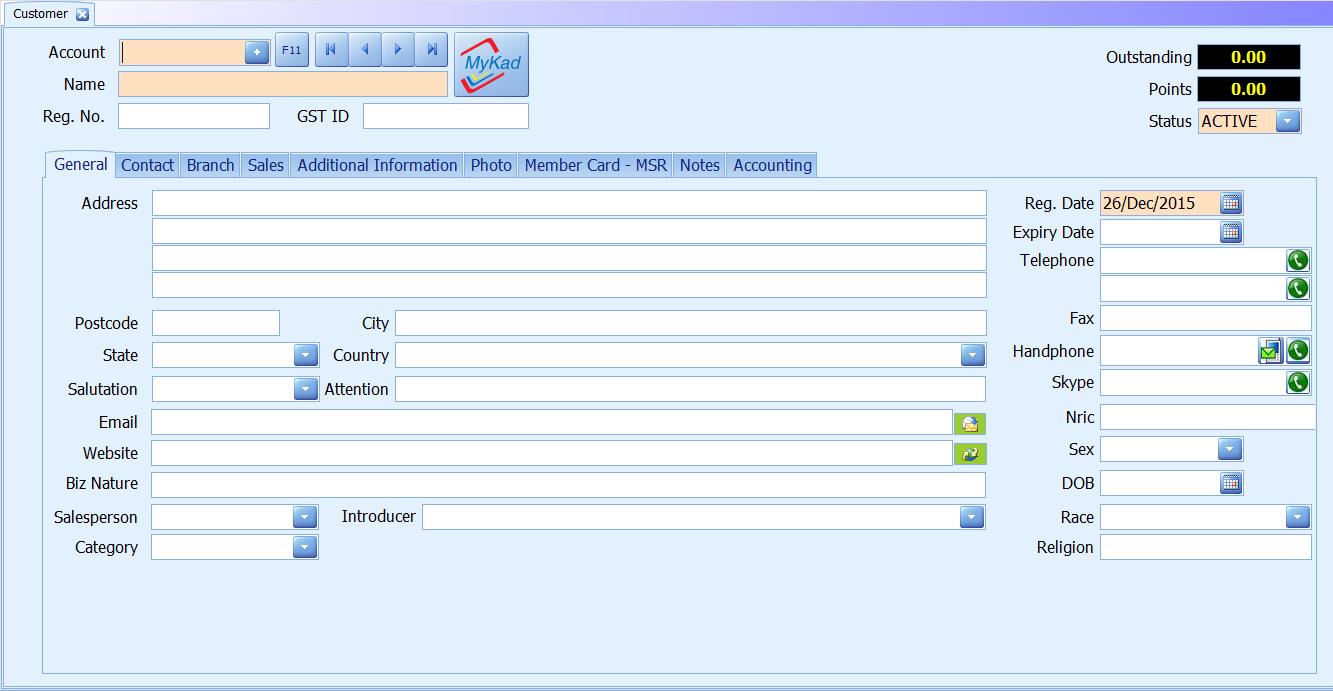1333x691 pixels.
Task: Open Expiry Date calendar picker
Action: [x=1231, y=232]
